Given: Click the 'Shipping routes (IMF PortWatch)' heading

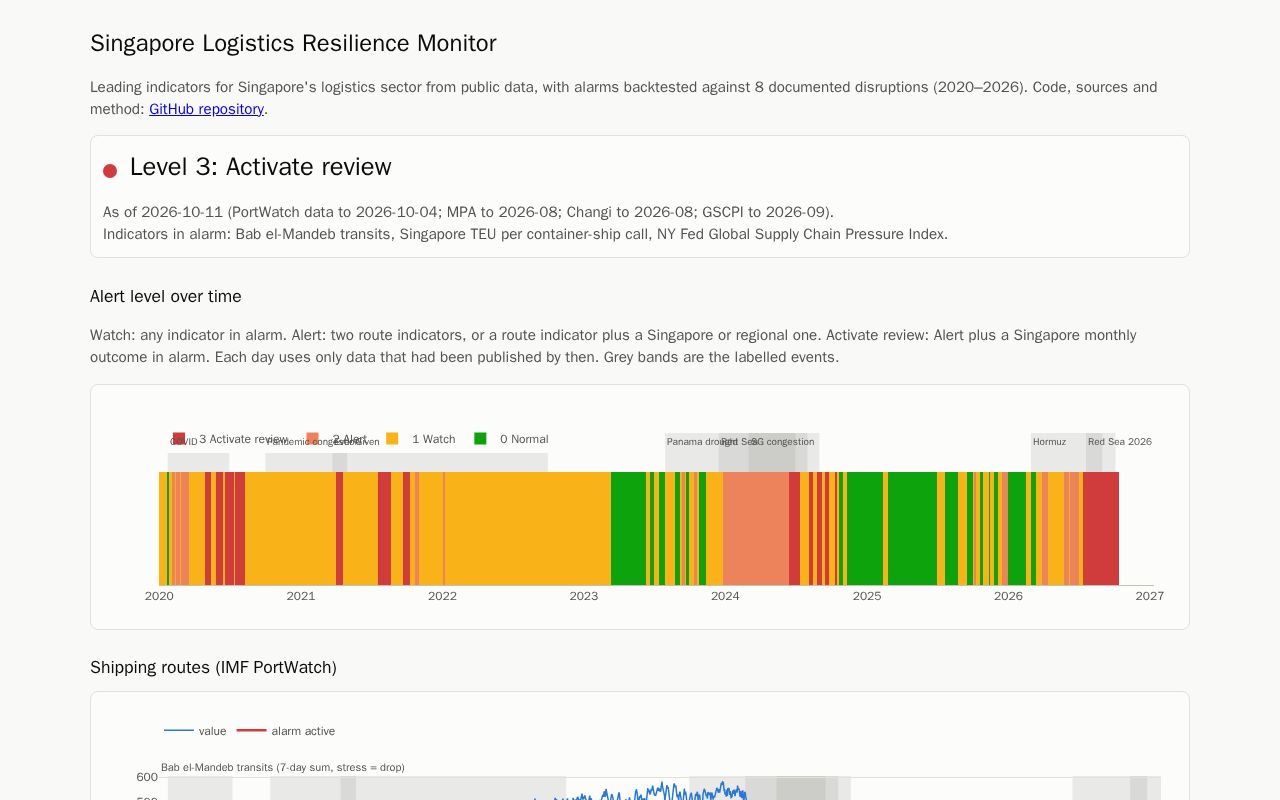Looking at the screenshot, I should 213,667.
